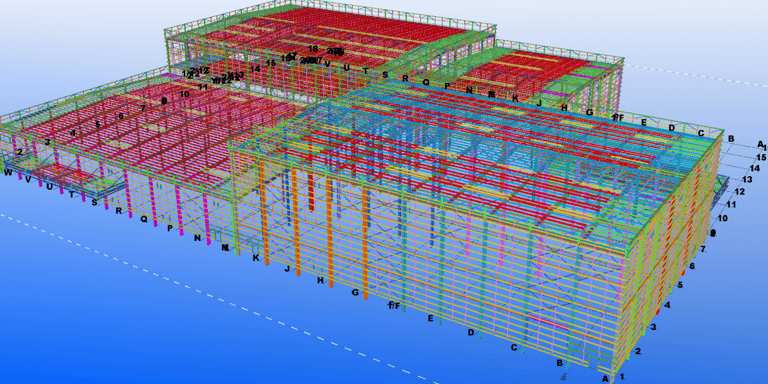This screenshot has width=768, height=384.
Task: Select grid label 1 at the building corner
Action: tap(622, 377)
